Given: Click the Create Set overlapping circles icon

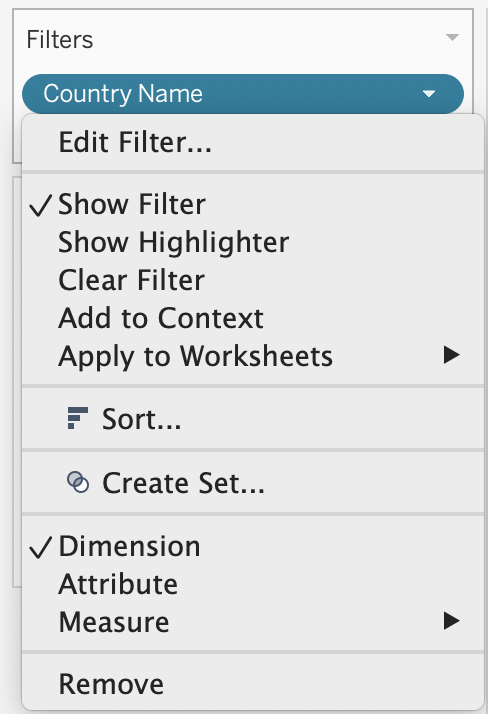Looking at the screenshot, I should 78,482.
